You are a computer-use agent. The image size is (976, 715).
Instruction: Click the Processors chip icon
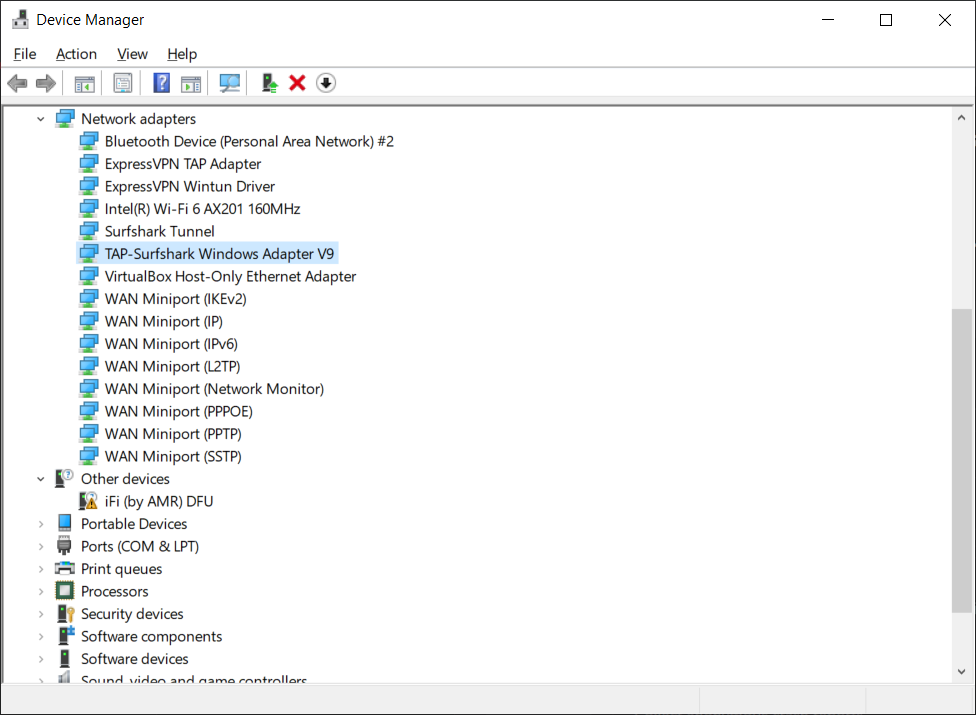pyautogui.click(x=65, y=591)
